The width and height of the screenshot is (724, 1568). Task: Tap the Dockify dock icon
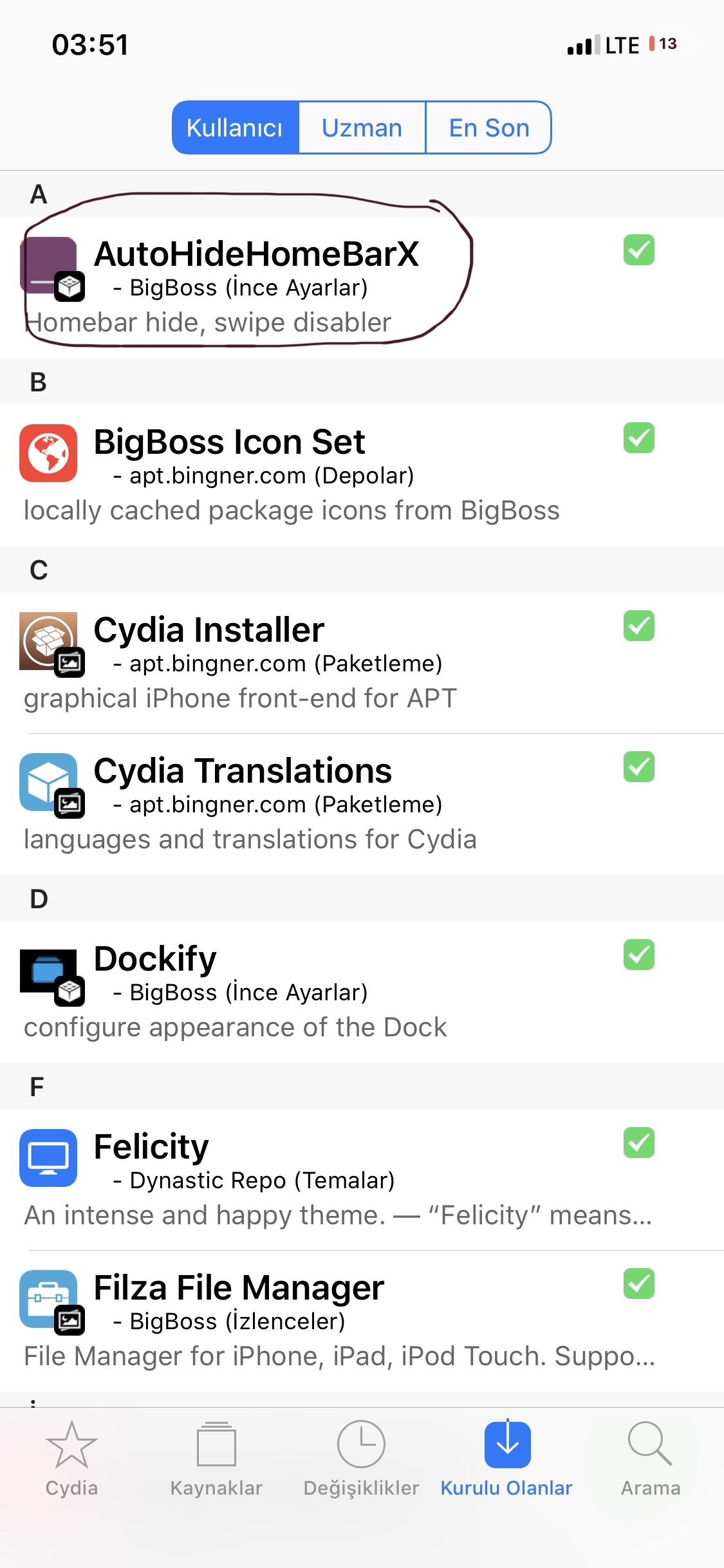(x=48, y=971)
